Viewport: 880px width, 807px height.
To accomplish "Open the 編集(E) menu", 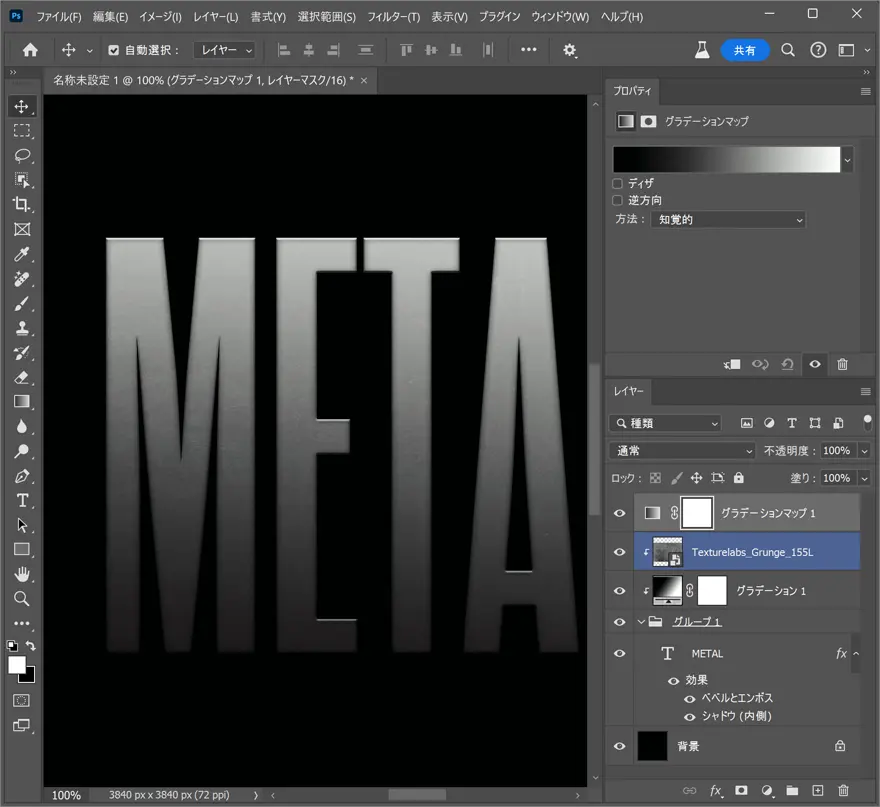I will pos(110,17).
